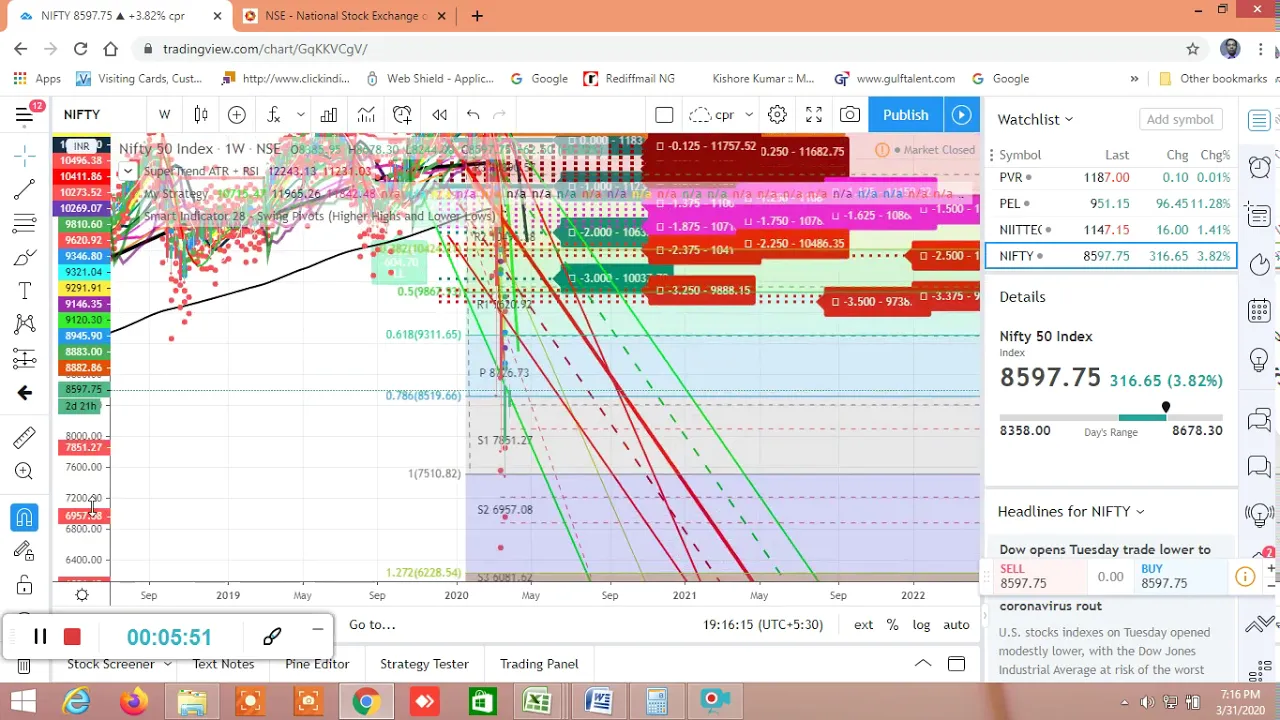This screenshot has height=720, width=1280.
Task: Enter fullscreen chart mode
Action: [814, 115]
